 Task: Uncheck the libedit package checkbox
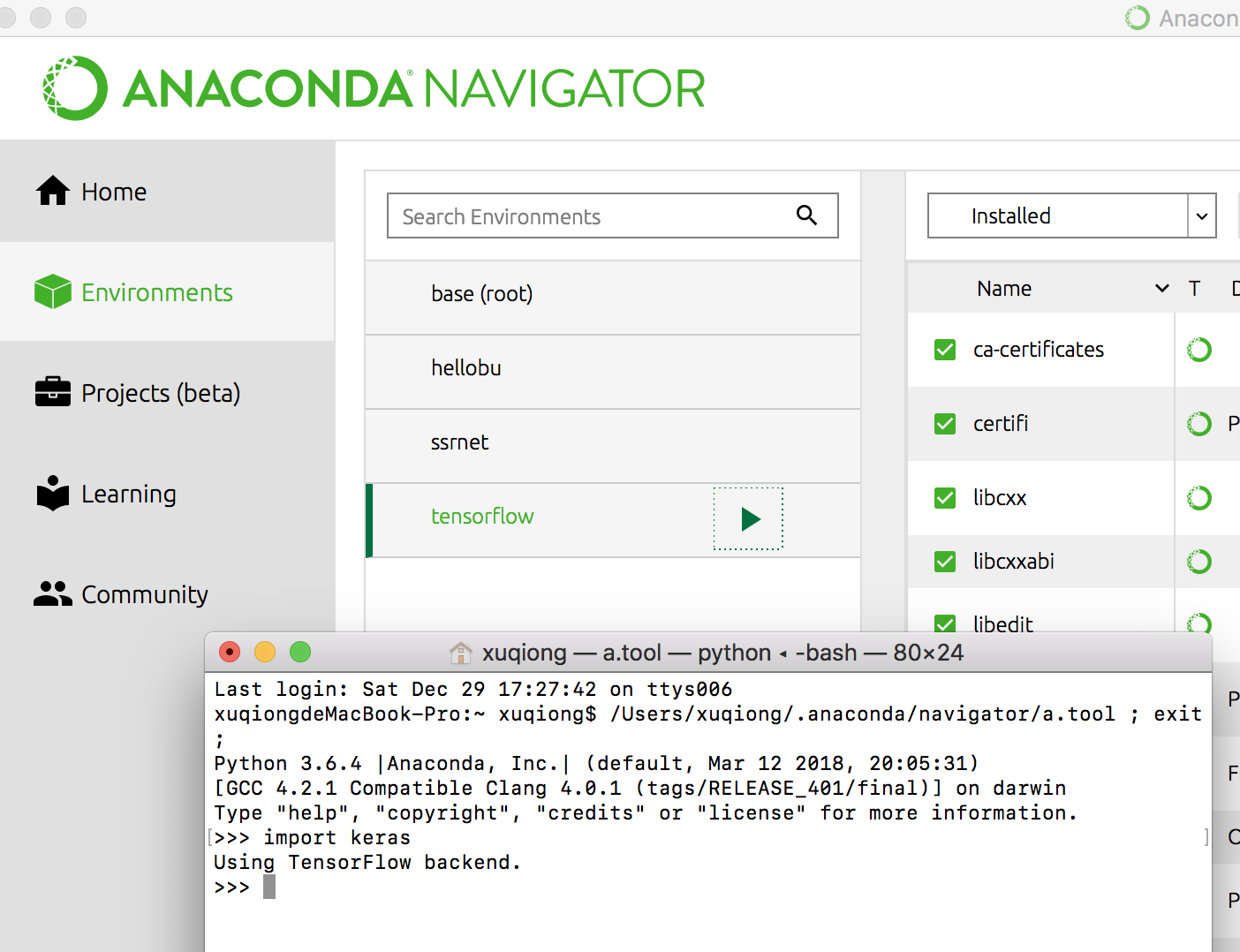(x=945, y=623)
